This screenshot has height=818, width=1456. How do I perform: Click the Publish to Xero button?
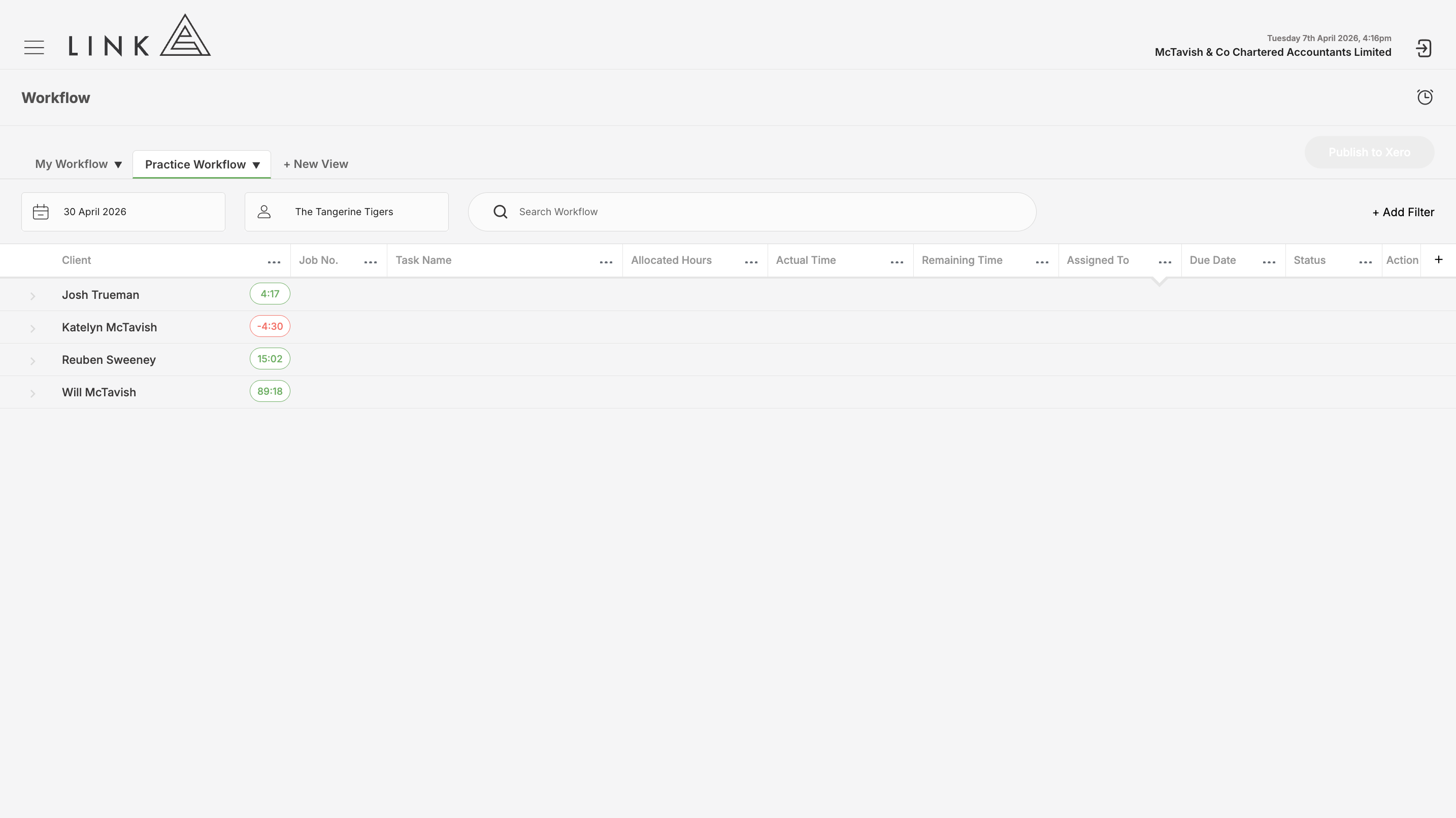1369,152
